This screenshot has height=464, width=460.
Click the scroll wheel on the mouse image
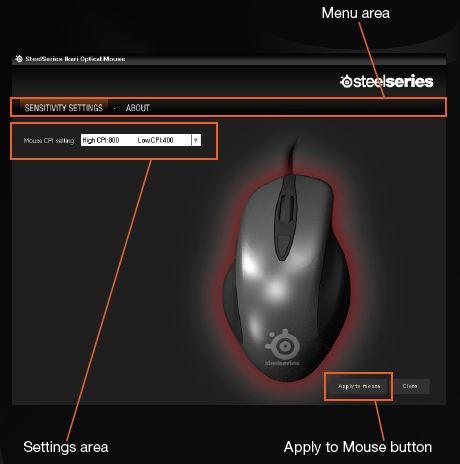pos(287,207)
